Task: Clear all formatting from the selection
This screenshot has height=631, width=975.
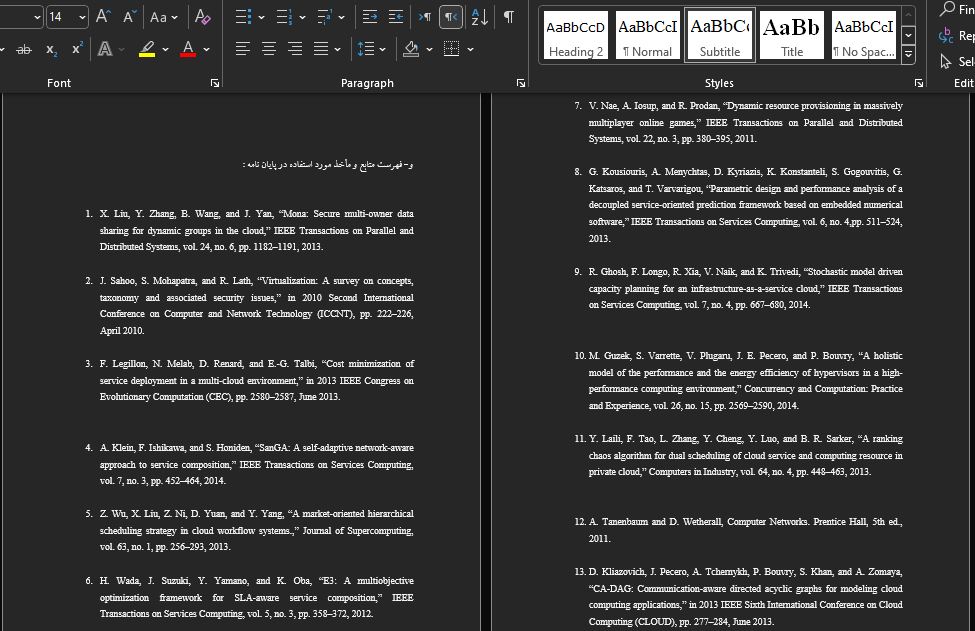Action: [x=202, y=17]
